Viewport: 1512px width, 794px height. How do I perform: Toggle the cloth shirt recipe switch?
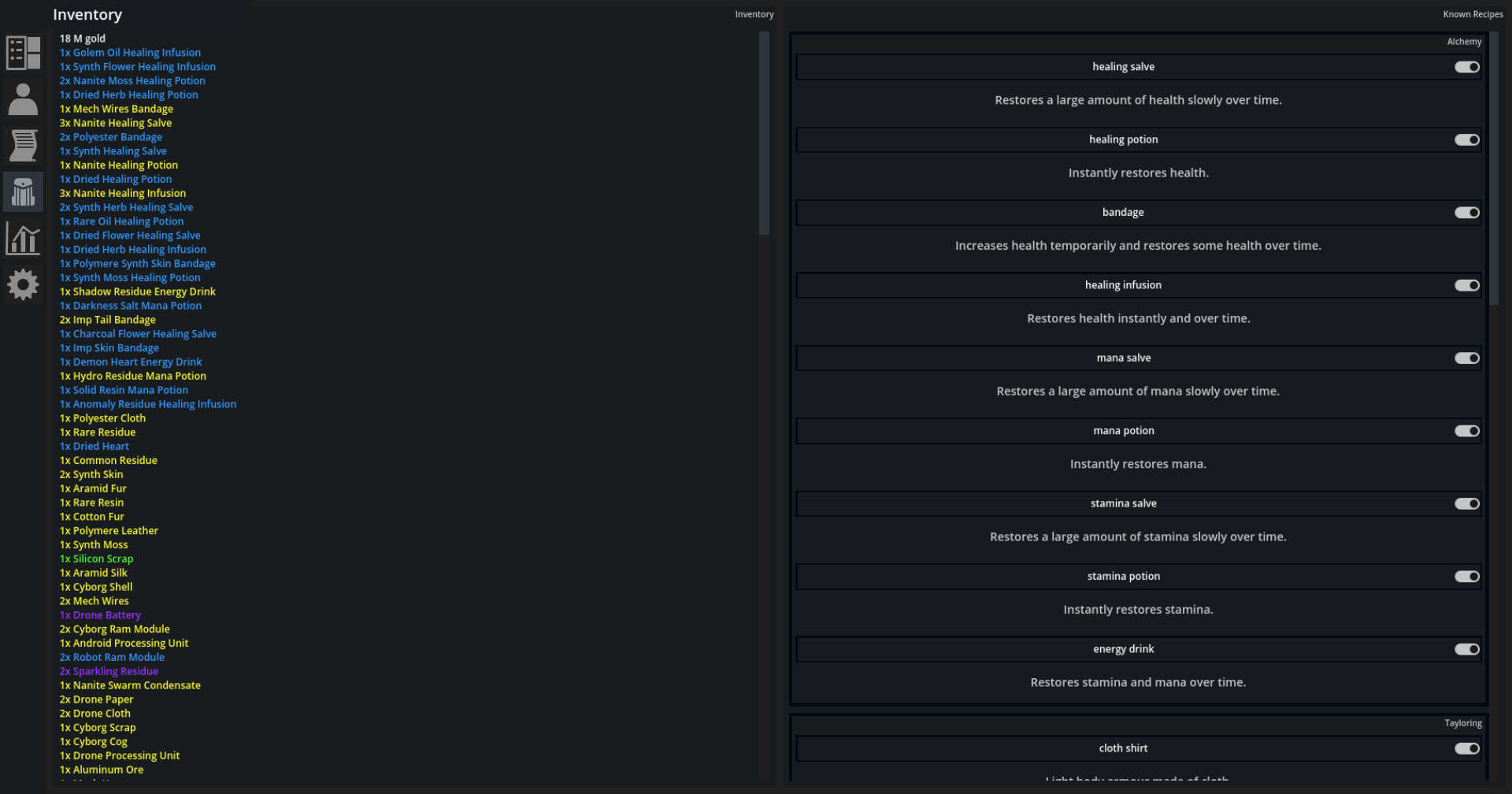point(1466,748)
